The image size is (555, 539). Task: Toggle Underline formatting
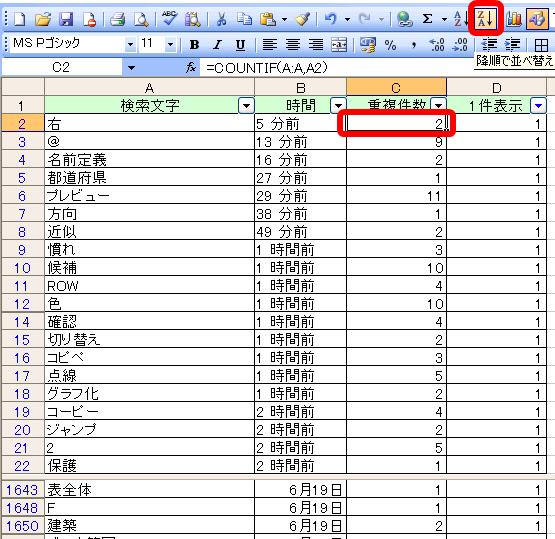[x=241, y=45]
